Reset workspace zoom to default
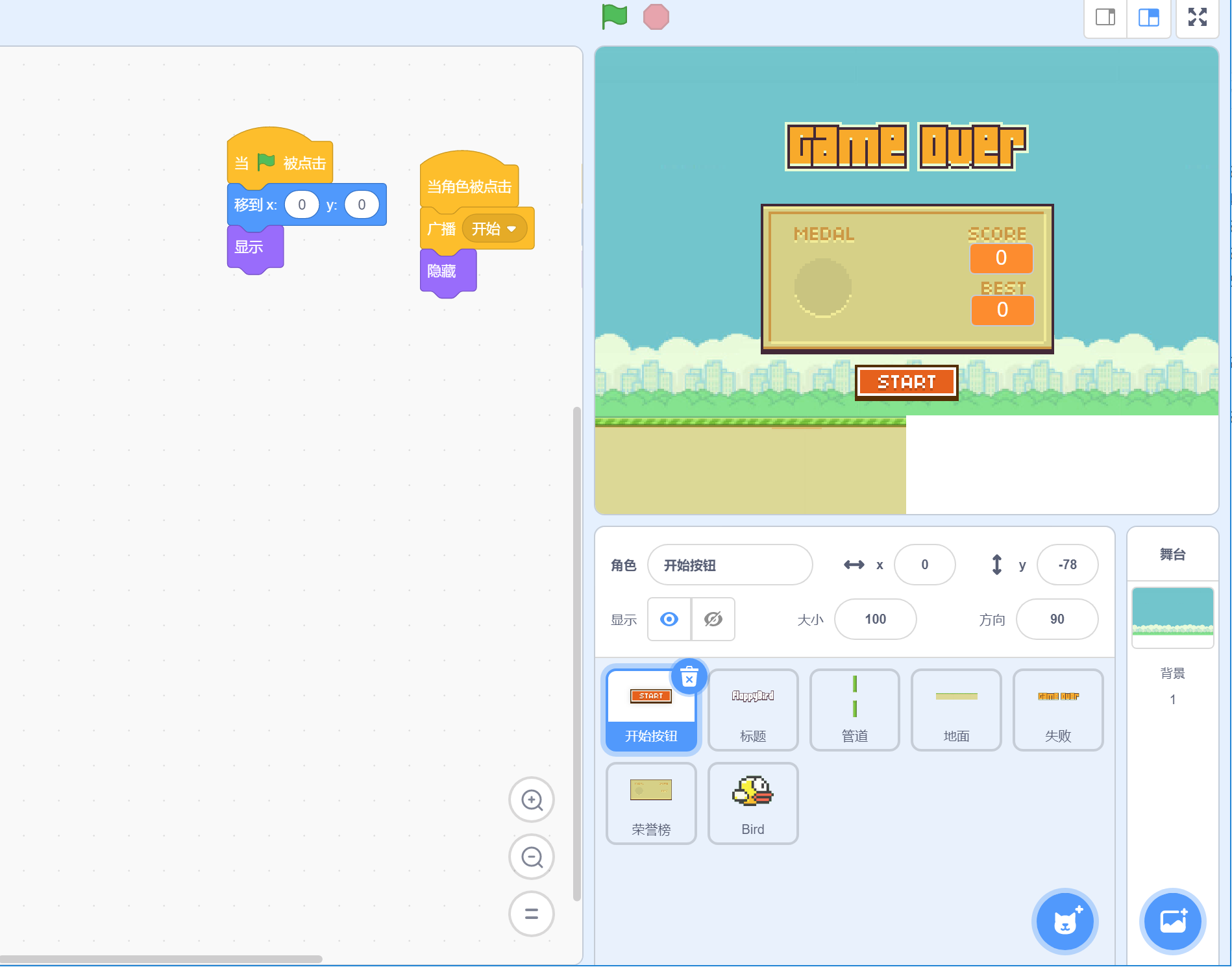The width and height of the screenshot is (1232, 967). coord(532,914)
